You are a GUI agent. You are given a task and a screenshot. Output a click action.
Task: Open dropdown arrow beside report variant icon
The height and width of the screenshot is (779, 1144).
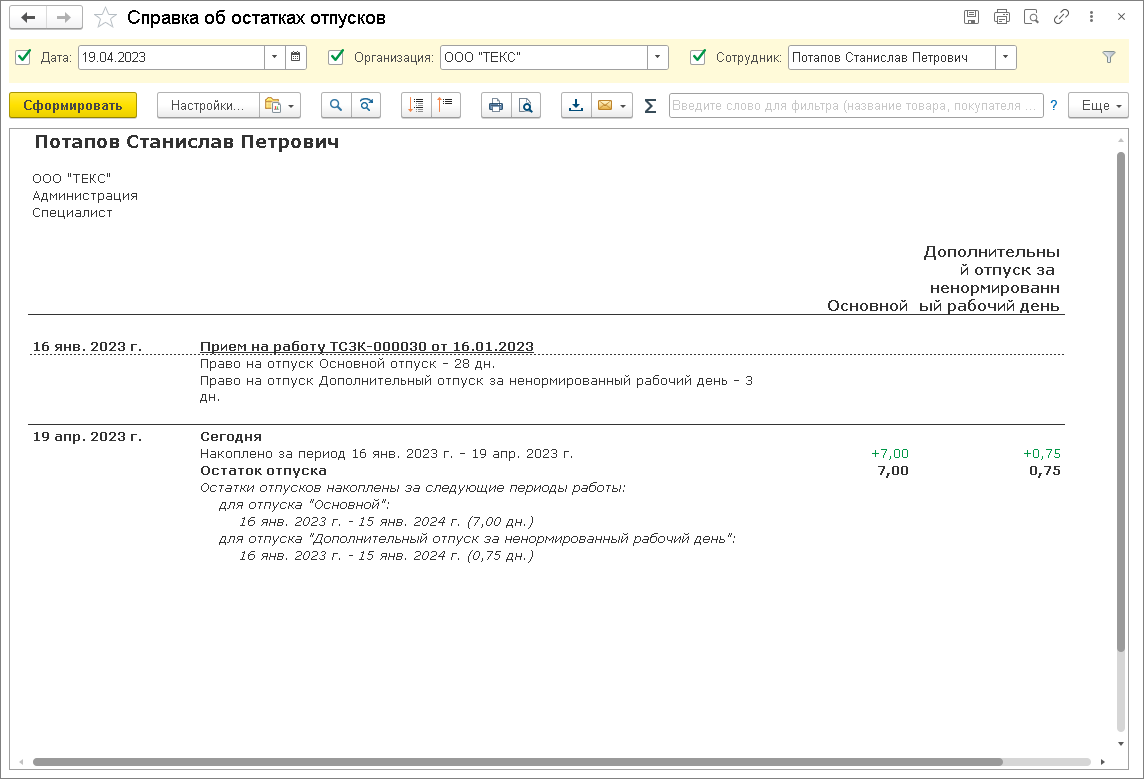pyautogui.click(x=291, y=106)
